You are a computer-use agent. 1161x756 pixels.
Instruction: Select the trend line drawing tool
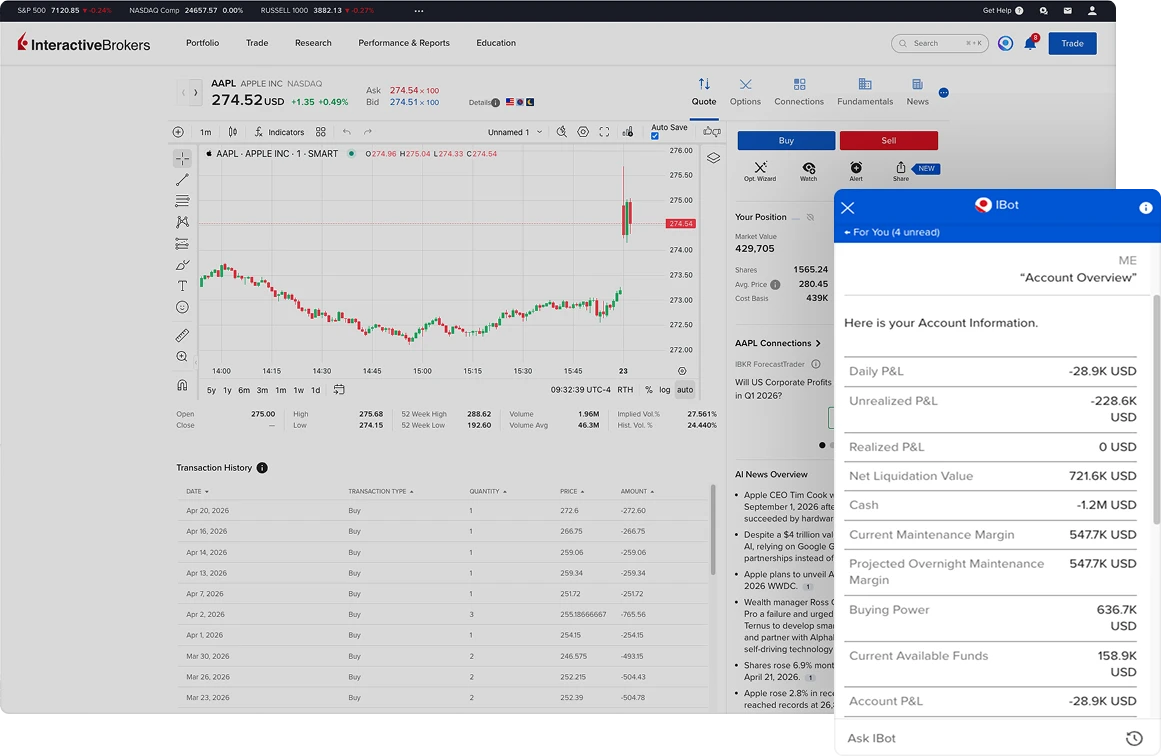click(x=182, y=180)
